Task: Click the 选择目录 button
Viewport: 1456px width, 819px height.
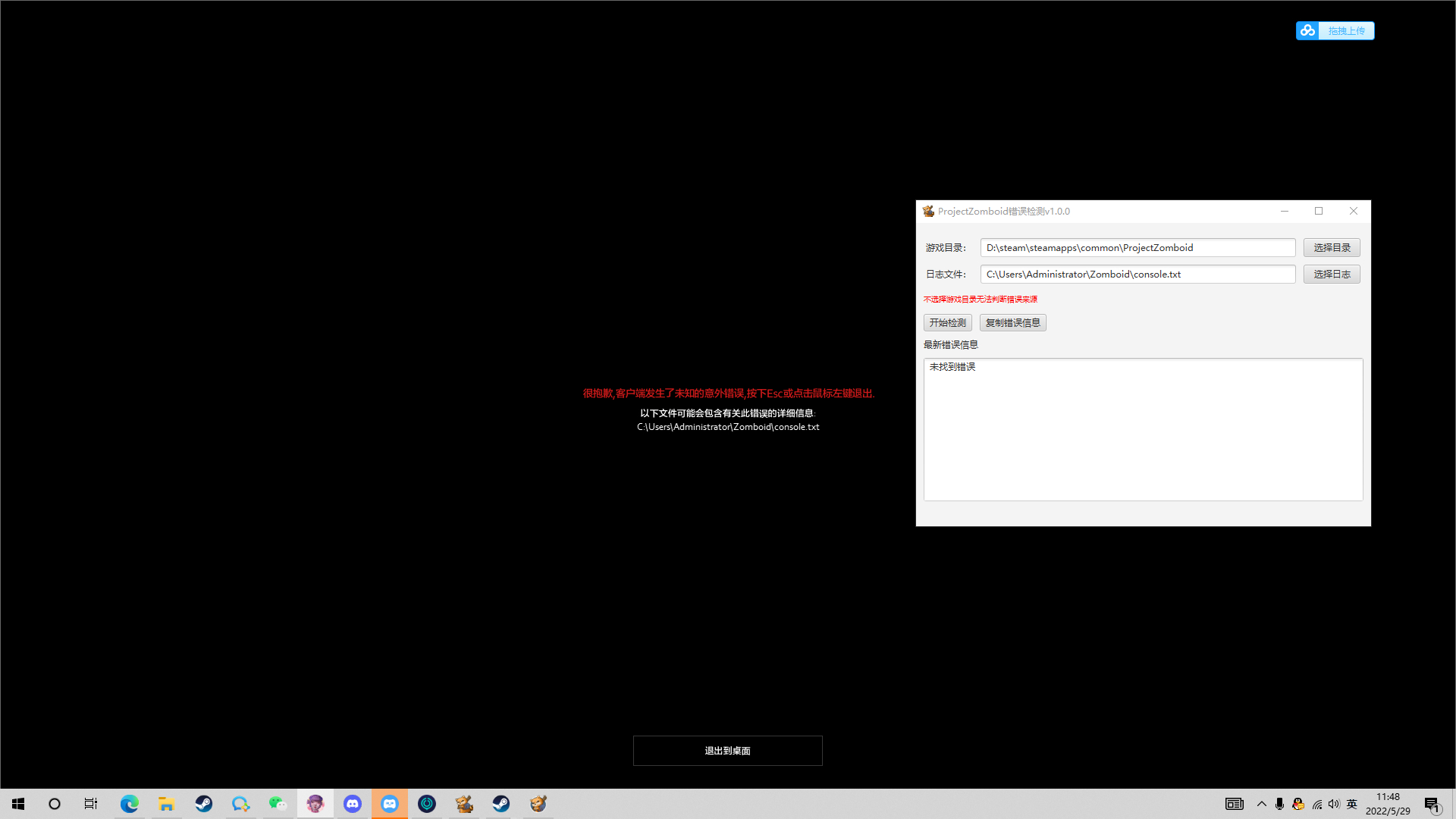Action: [1332, 247]
